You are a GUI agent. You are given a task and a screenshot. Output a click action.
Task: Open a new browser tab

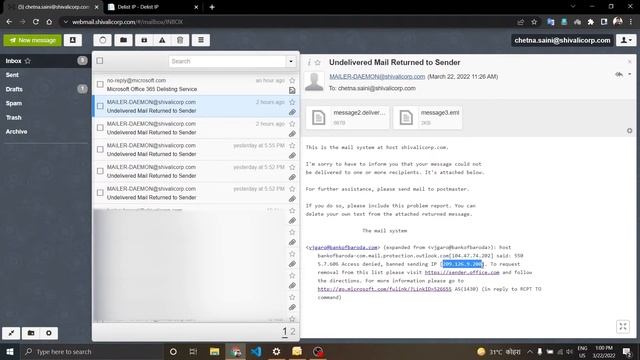click(212, 7)
